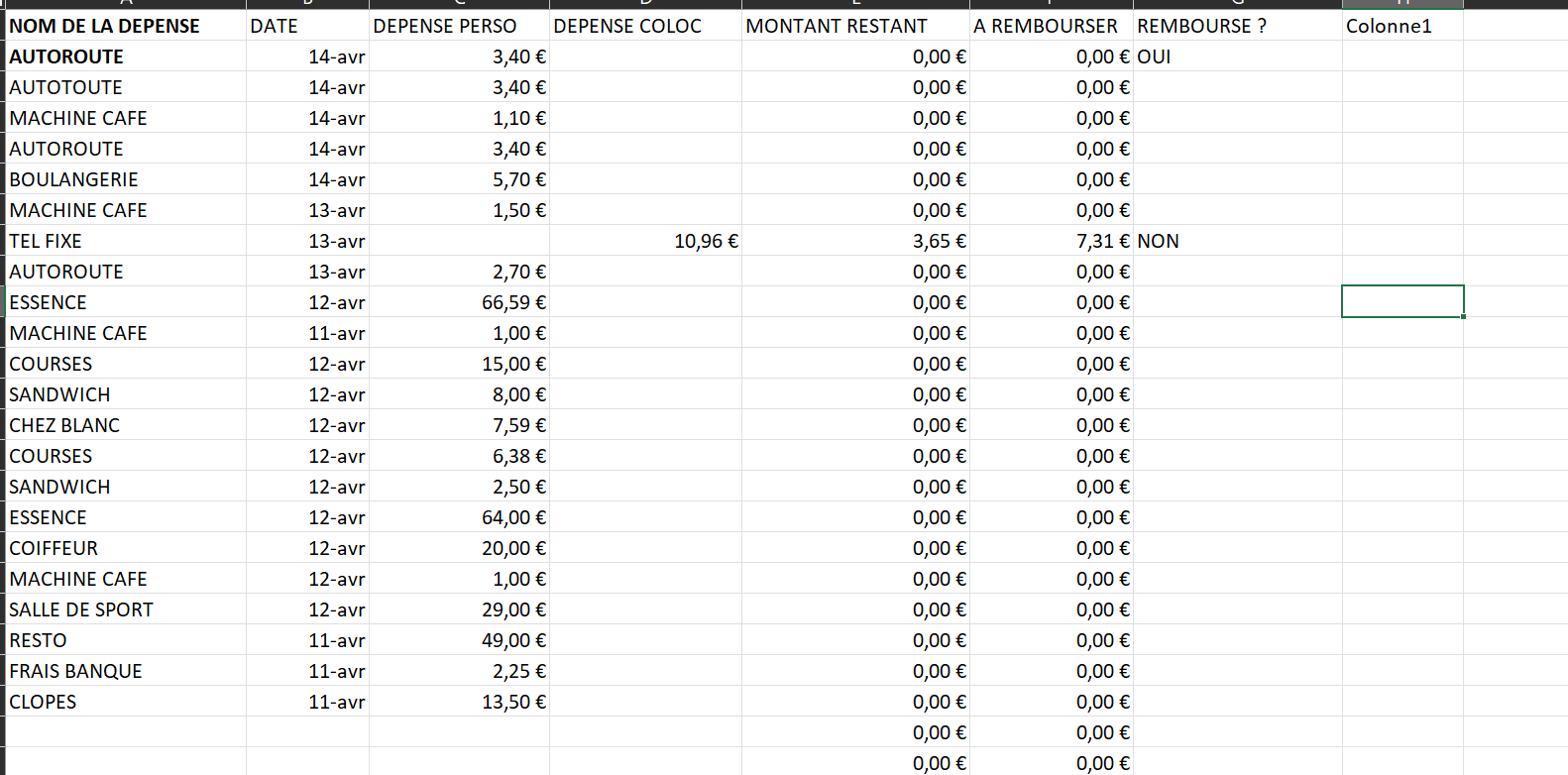Click the 66,59 € expense cell
Viewport: 1568px width, 775px height.
click(x=459, y=302)
